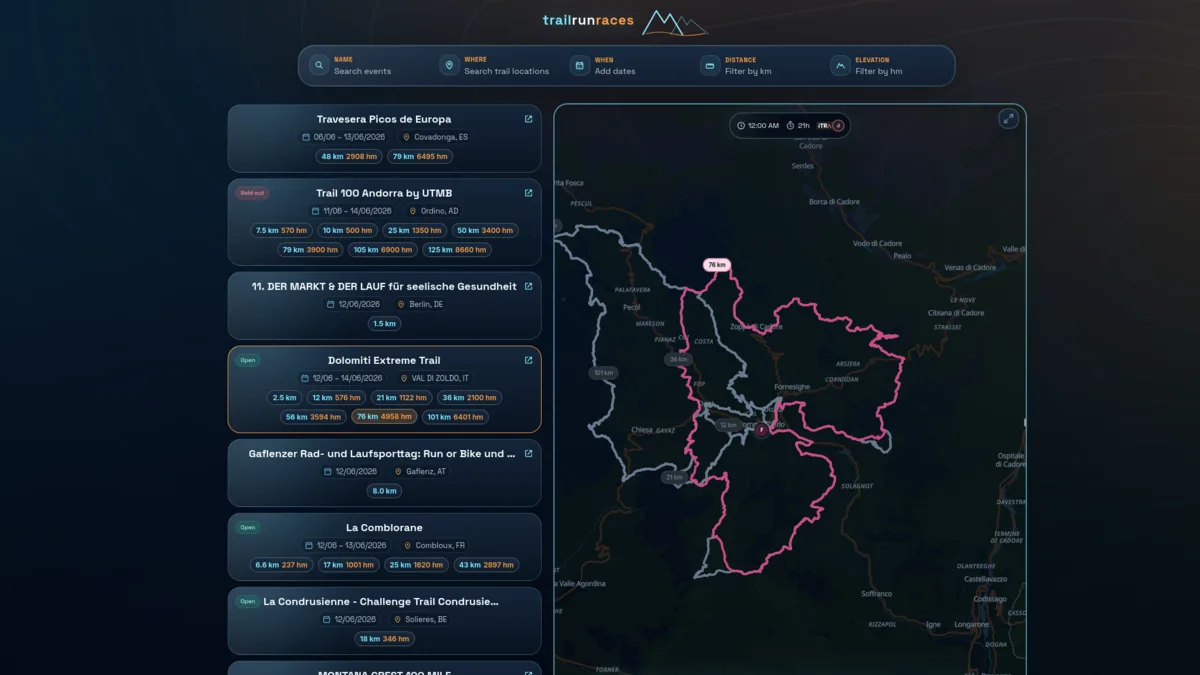The height and width of the screenshot is (675, 1200).
Task: Click the race start flag marker on map
Action: pyautogui.click(x=761, y=430)
